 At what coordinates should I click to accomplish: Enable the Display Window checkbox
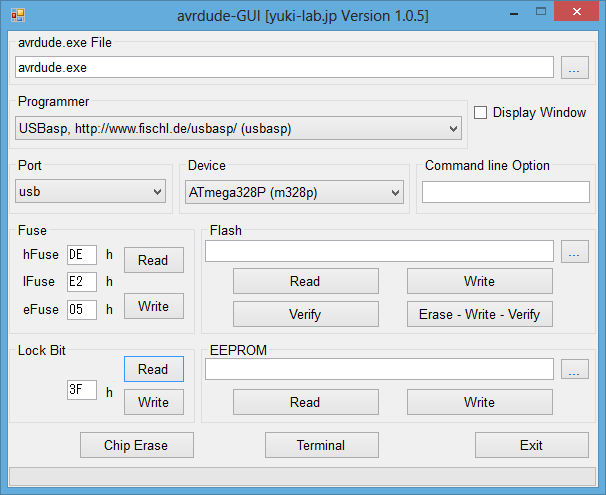click(x=480, y=113)
